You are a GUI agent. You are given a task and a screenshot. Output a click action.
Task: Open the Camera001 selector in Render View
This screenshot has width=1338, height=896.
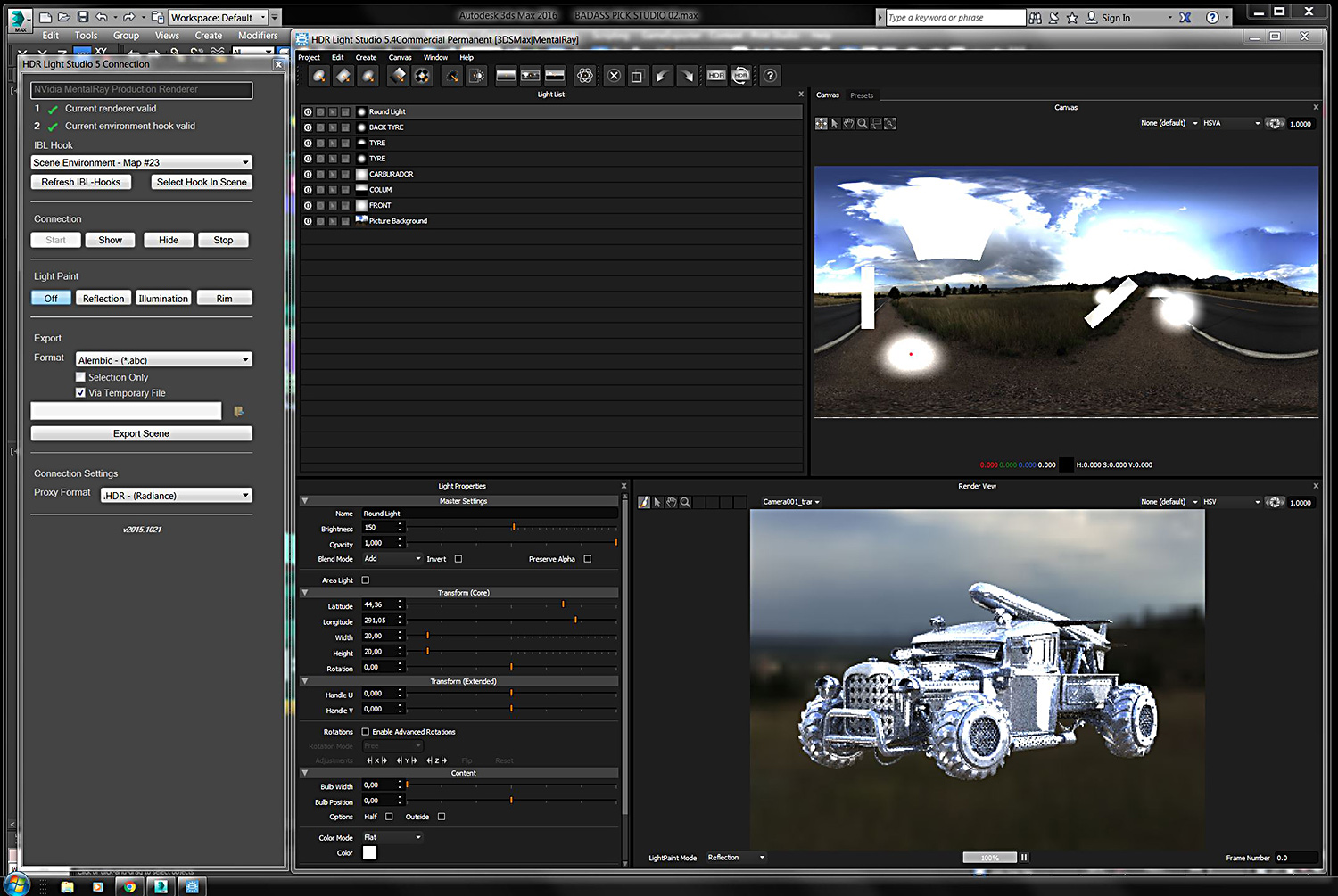coord(790,502)
